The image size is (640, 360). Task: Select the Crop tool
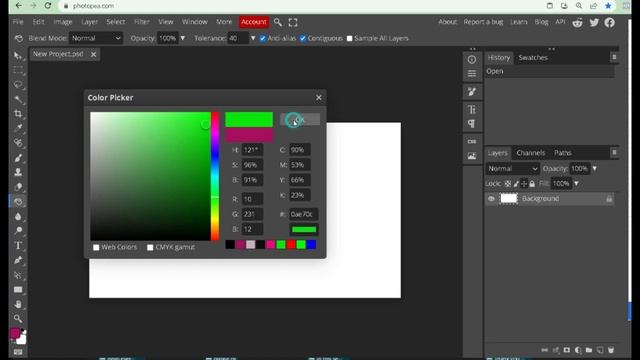(18, 113)
